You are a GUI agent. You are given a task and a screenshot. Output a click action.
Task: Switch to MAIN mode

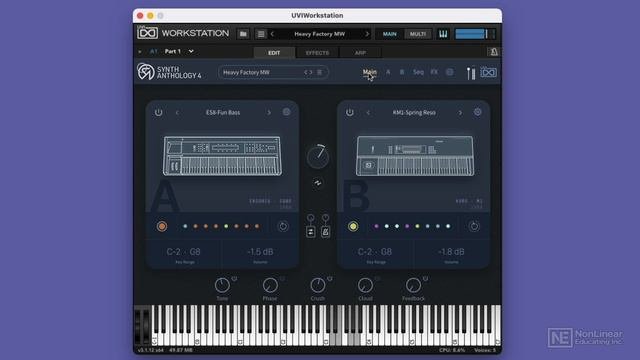point(389,34)
